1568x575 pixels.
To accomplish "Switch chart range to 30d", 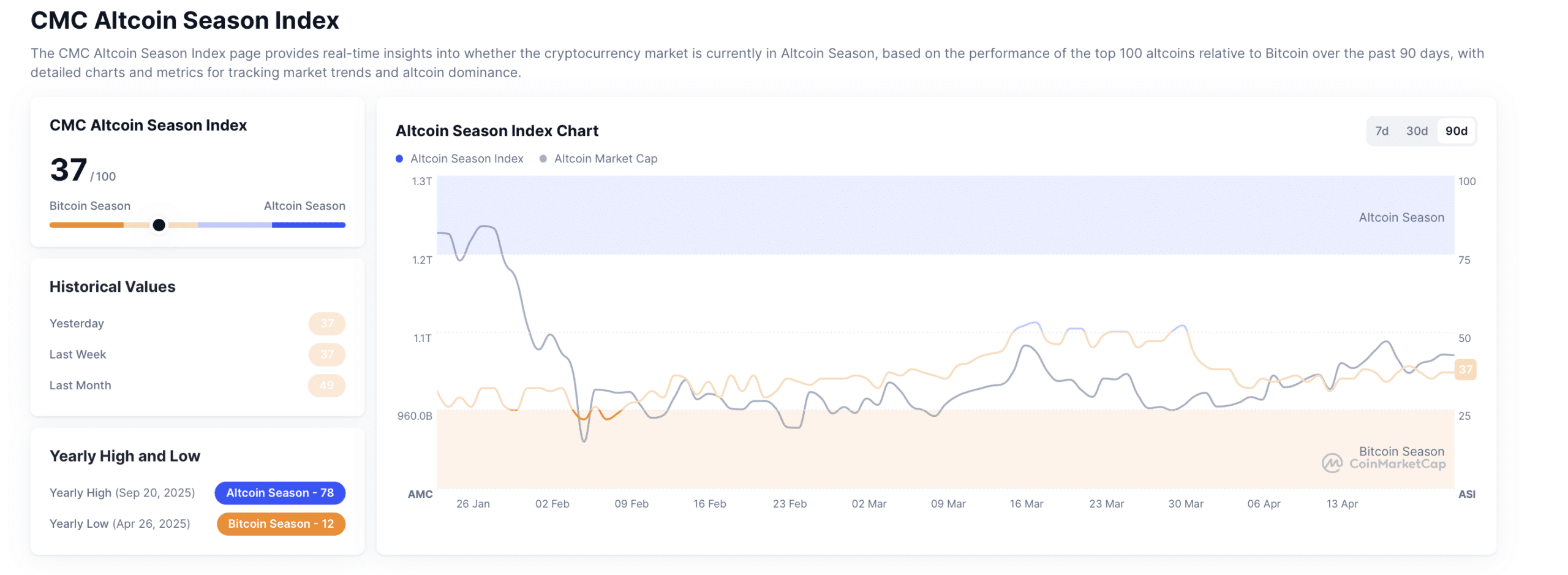I will pyautogui.click(x=1415, y=131).
